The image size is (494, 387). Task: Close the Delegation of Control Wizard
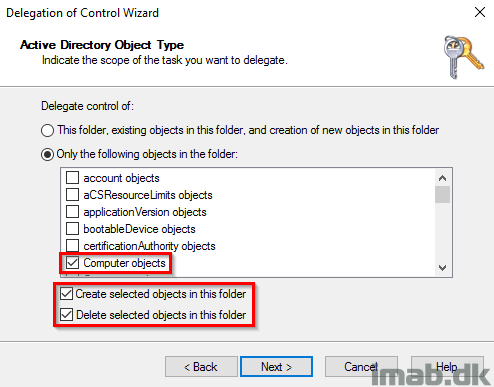[x=480, y=12]
